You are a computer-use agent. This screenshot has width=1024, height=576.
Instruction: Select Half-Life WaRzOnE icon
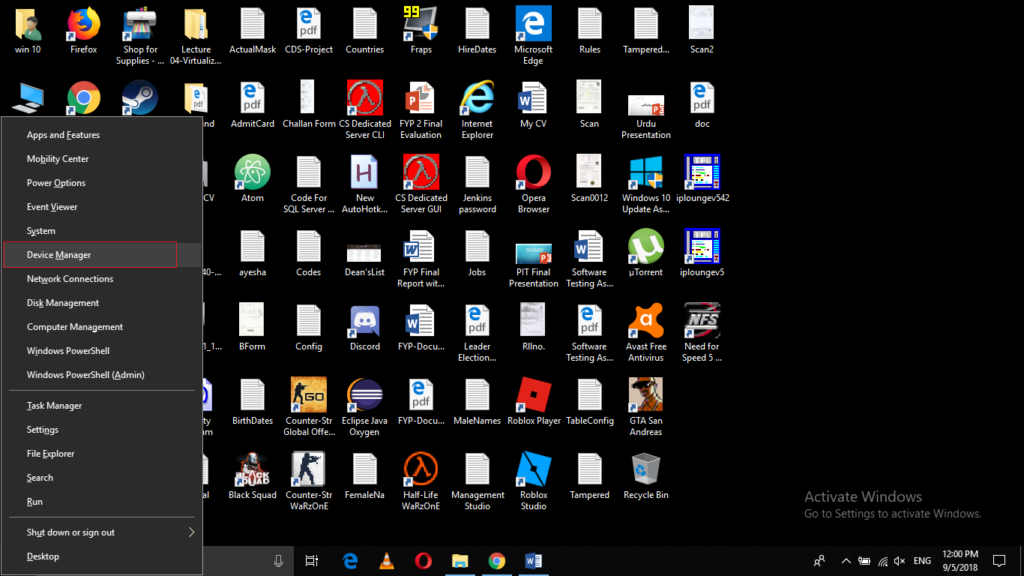coord(421,481)
